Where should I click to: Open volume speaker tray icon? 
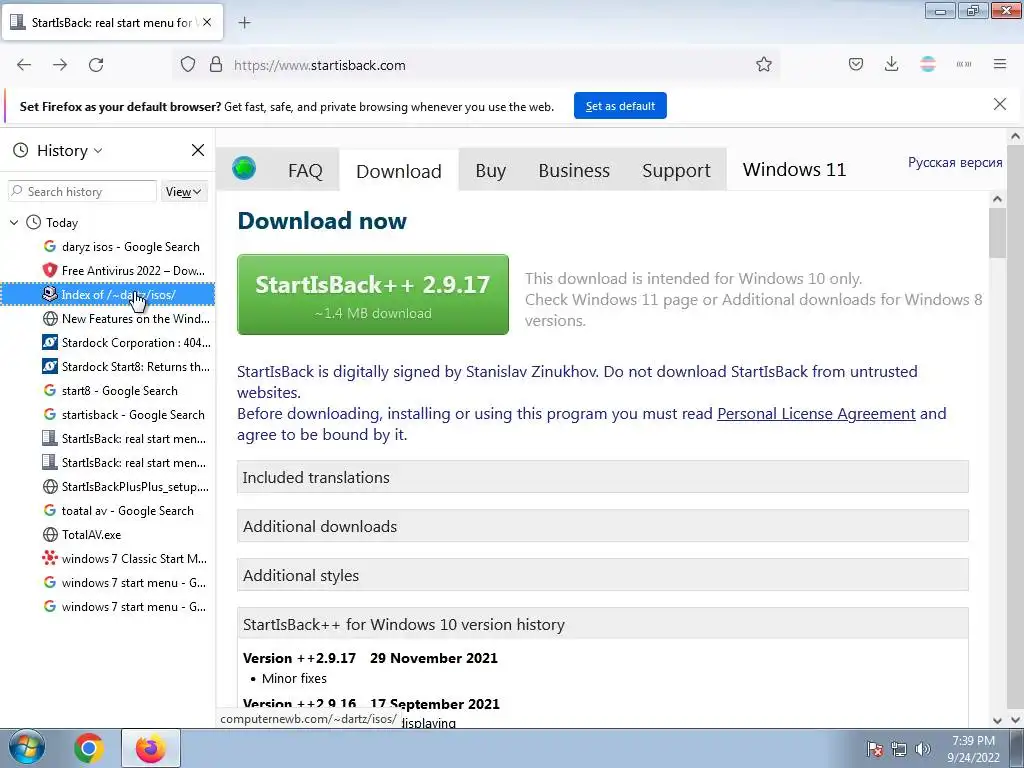click(x=922, y=748)
